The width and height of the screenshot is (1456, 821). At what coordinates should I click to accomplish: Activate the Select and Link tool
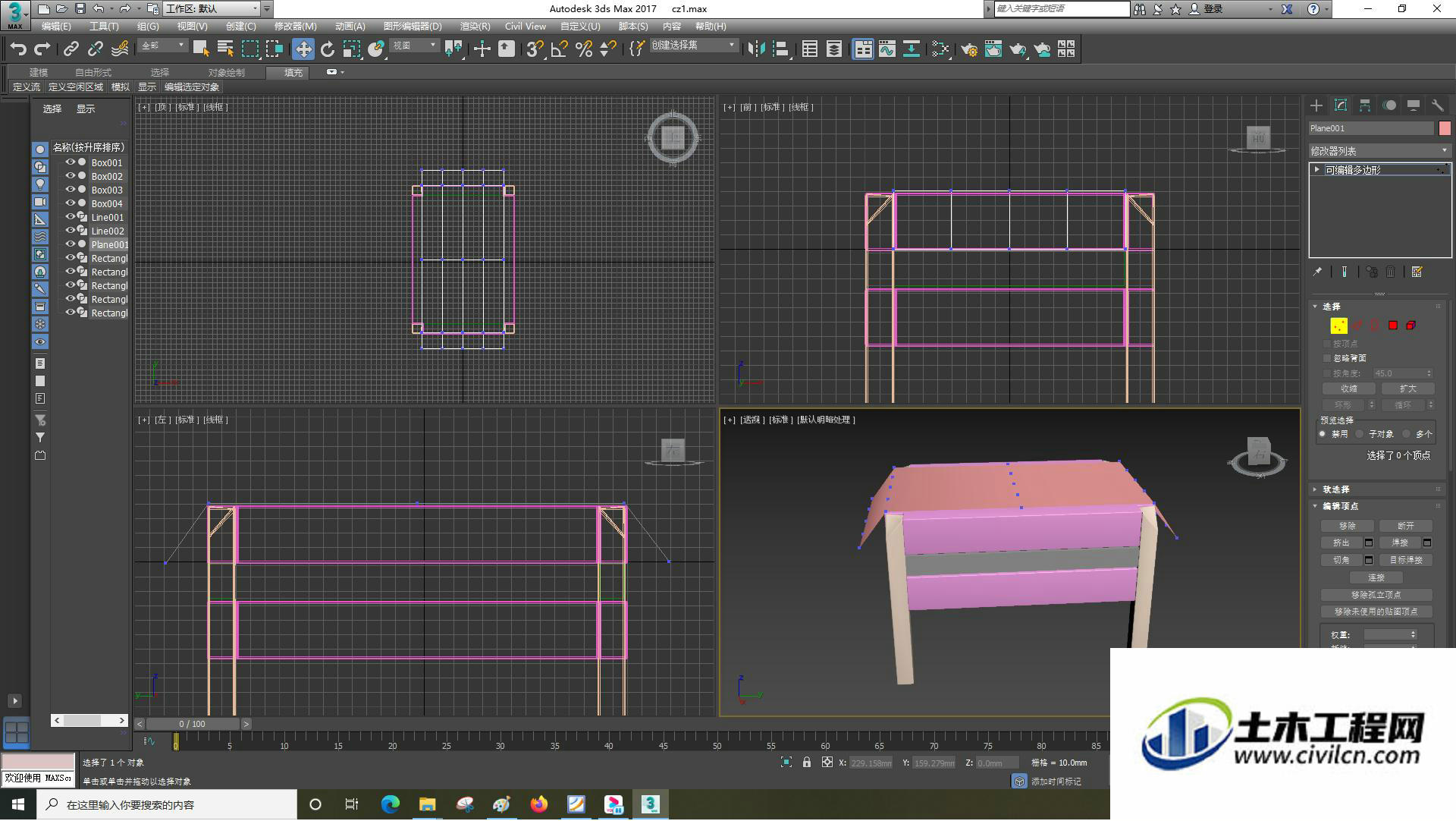(x=71, y=49)
